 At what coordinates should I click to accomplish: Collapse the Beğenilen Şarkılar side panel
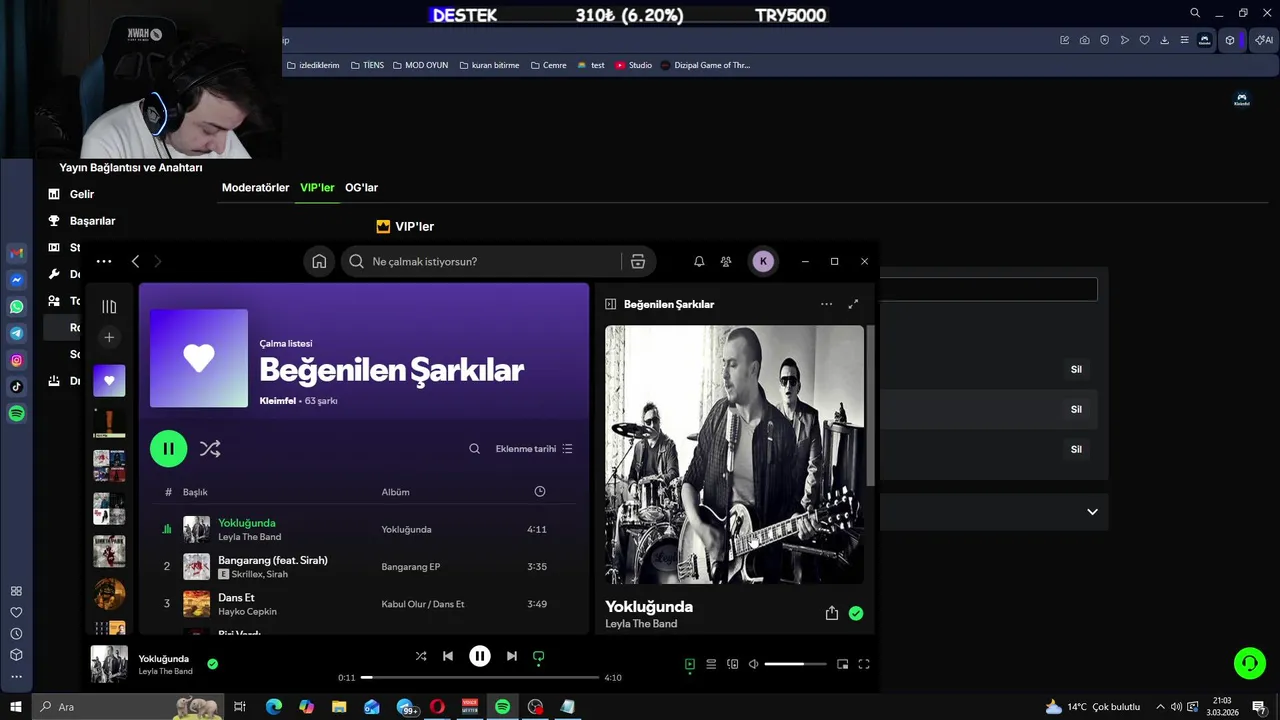(610, 304)
